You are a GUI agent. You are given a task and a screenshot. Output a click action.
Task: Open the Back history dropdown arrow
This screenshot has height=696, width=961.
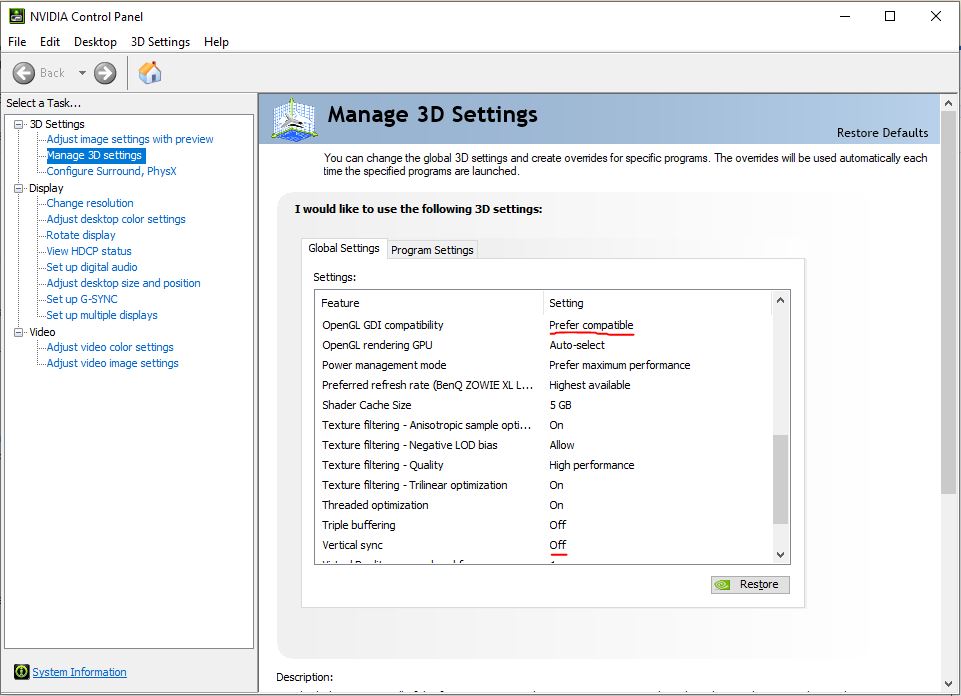[x=82, y=73]
